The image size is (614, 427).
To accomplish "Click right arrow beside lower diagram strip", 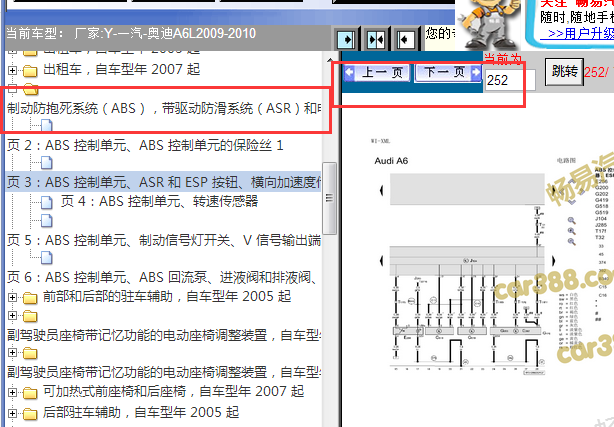I will pyautogui.click(x=553, y=261).
